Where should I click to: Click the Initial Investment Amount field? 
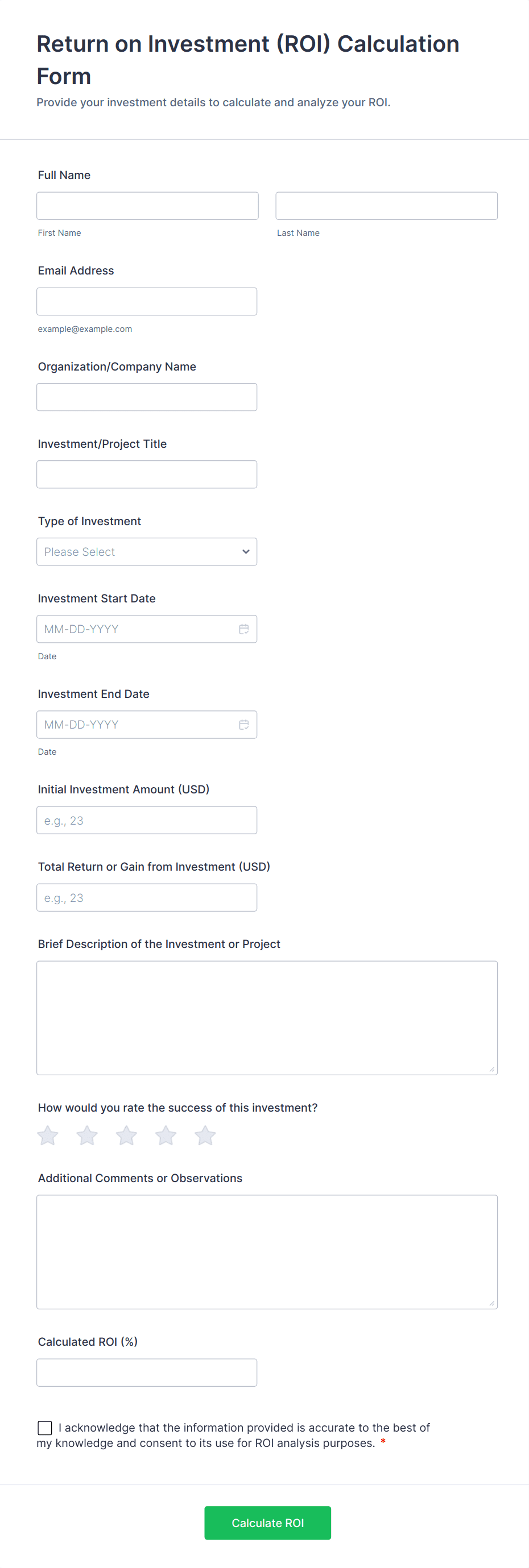[147, 821]
